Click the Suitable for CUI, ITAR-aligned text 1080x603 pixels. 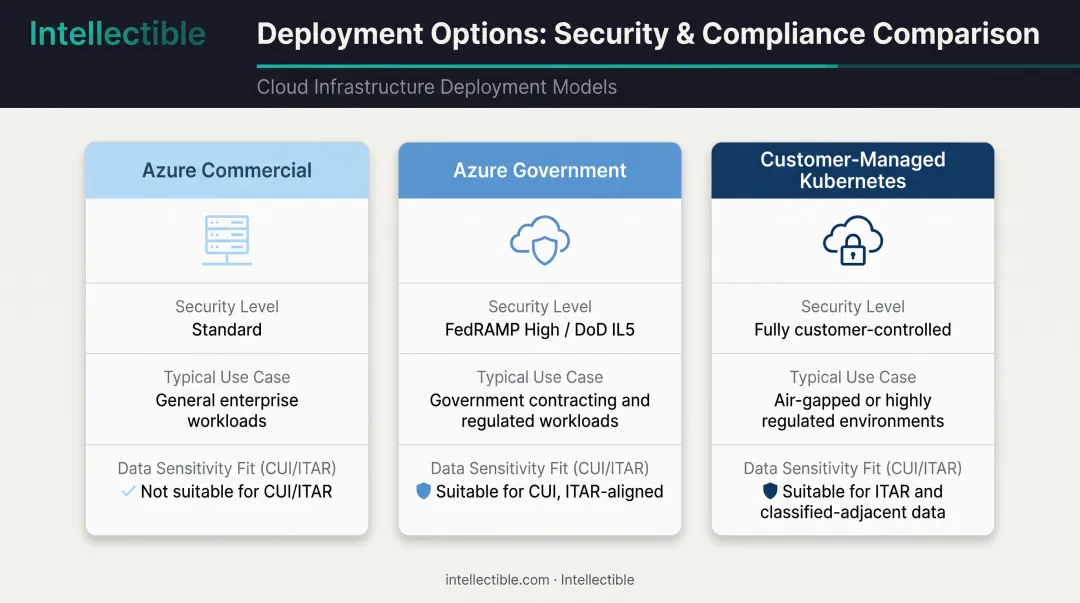(x=550, y=491)
